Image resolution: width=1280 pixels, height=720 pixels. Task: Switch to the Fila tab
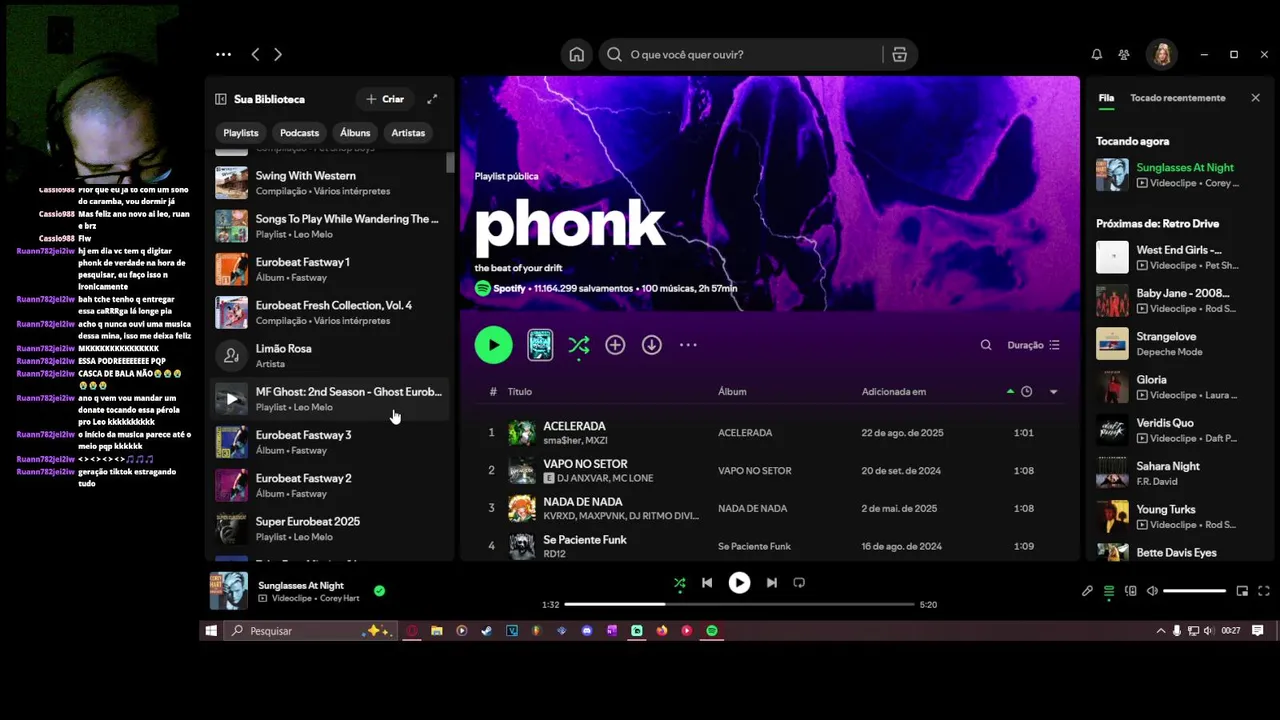click(x=1106, y=98)
